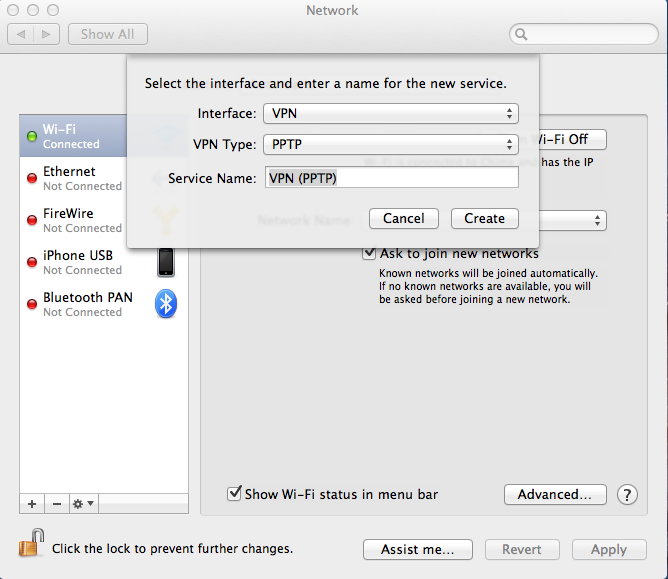Click the forward navigation arrow
The width and height of the screenshot is (668, 579).
46,34
